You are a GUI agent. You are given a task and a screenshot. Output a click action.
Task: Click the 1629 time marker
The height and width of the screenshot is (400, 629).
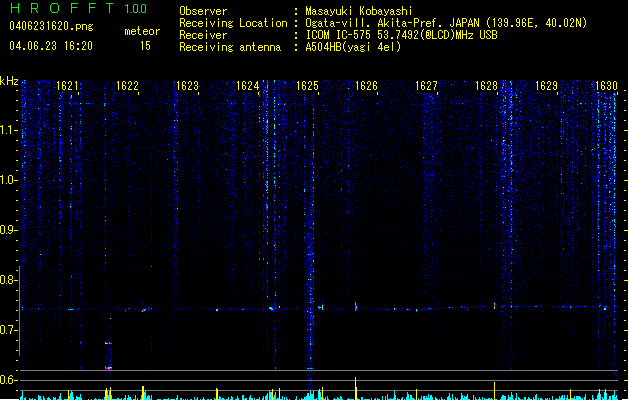click(546, 86)
